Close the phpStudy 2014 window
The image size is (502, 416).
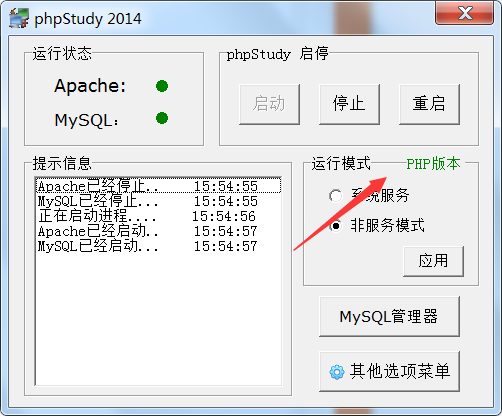tap(465, 13)
